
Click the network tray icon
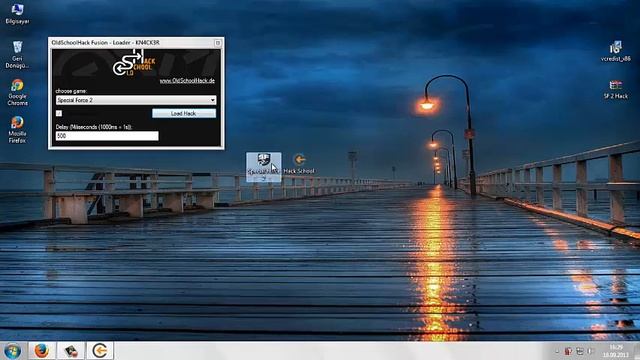[x=580, y=351]
